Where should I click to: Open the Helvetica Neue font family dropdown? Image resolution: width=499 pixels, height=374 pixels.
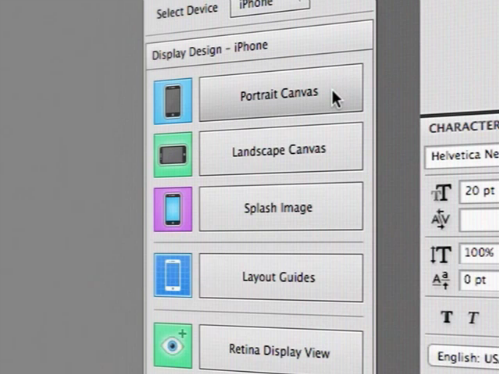(462, 156)
